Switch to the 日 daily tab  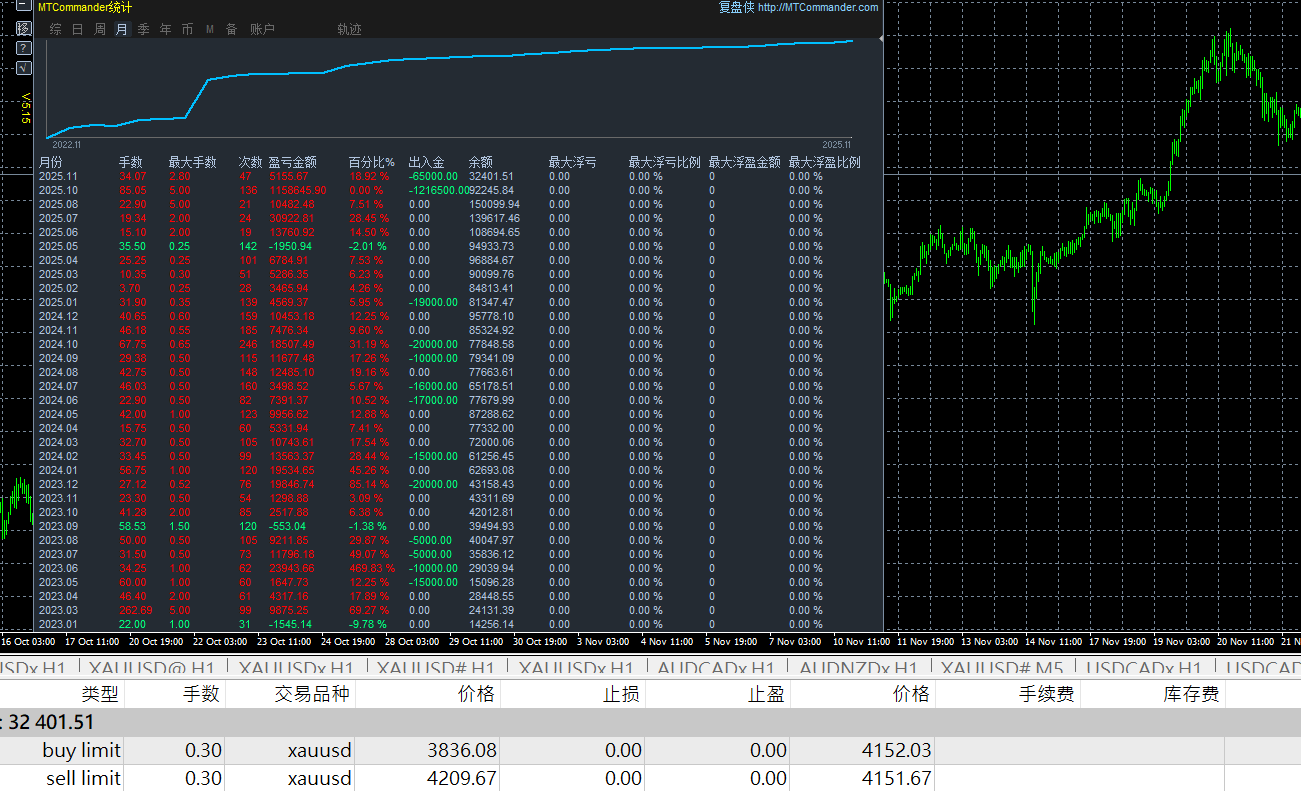pyautogui.click(x=77, y=30)
